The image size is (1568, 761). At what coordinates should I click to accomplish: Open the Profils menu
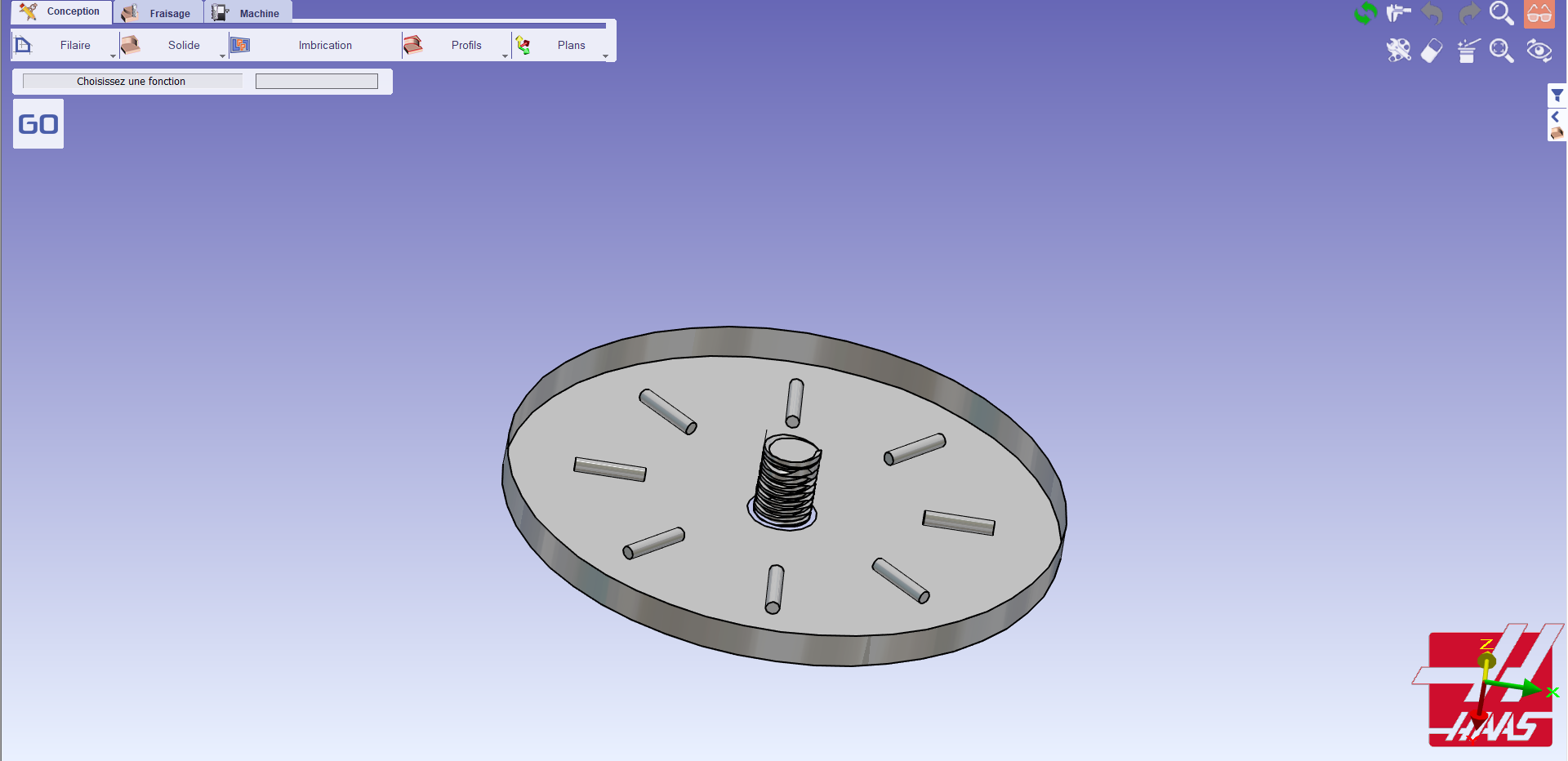[x=466, y=45]
